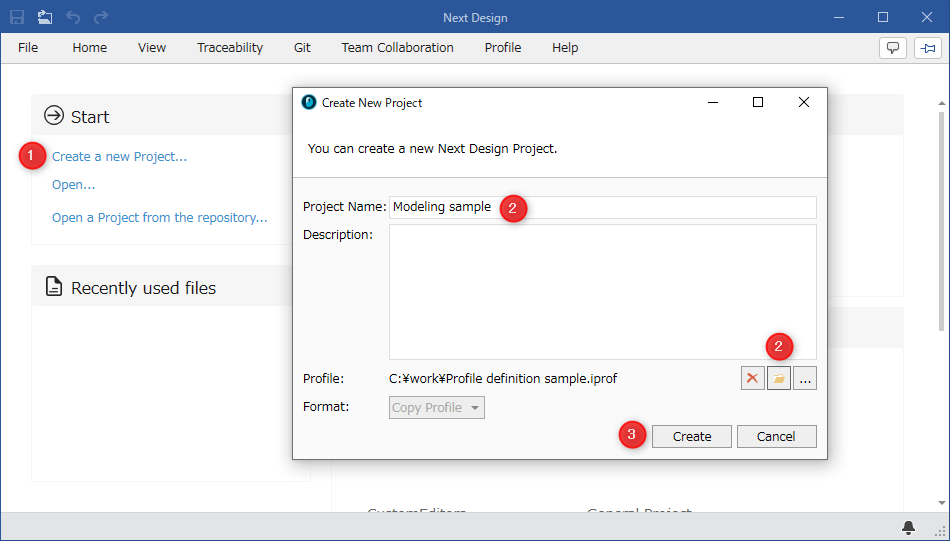This screenshot has width=950, height=541.
Task: Click the 'Open...' link
Action: coord(73,185)
